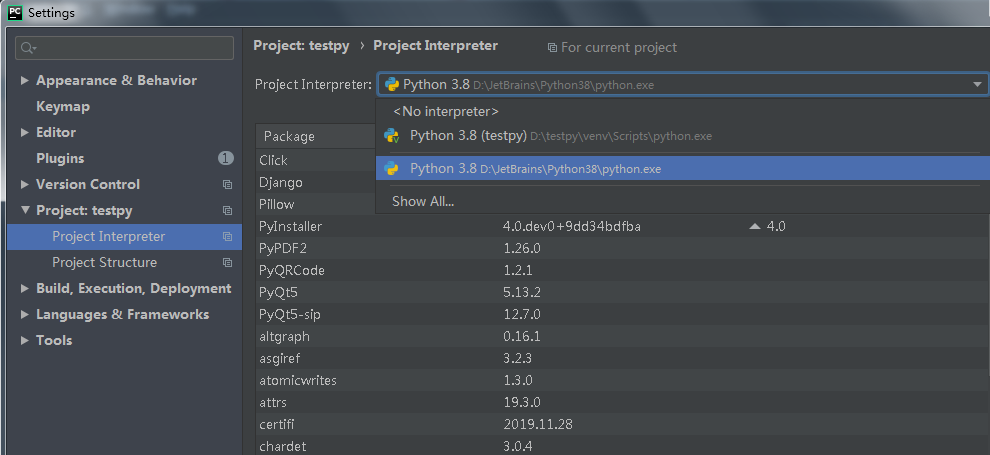Close the Project Interpreter dropdown arrow

(977, 85)
